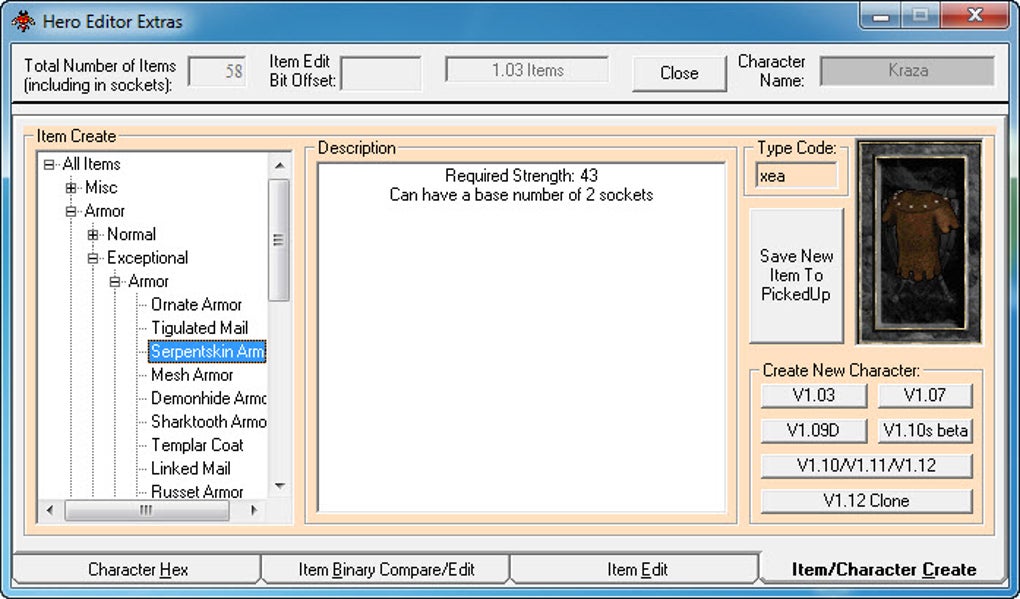Expand the Misc tree node
1020x599 pixels.
[x=71, y=188]
